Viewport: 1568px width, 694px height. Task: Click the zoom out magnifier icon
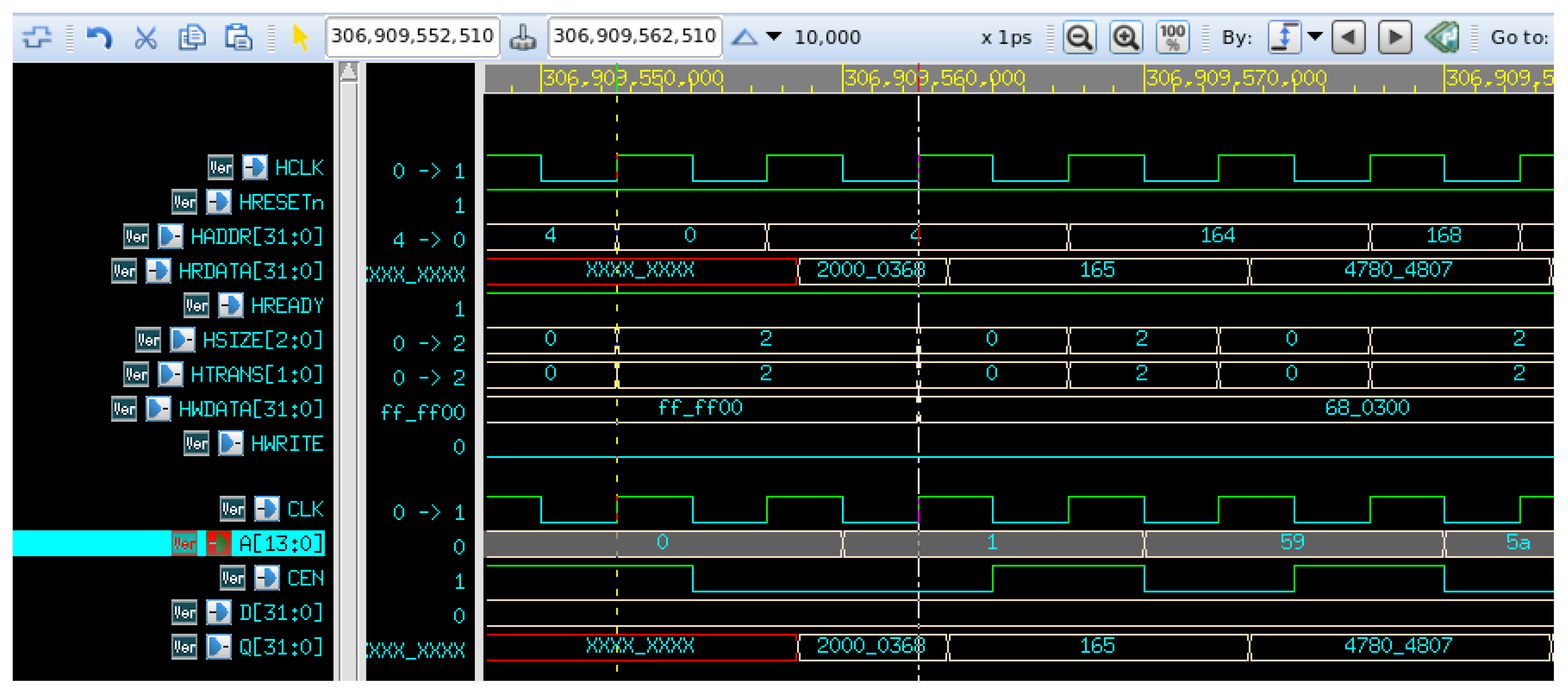click(1079, 37)
